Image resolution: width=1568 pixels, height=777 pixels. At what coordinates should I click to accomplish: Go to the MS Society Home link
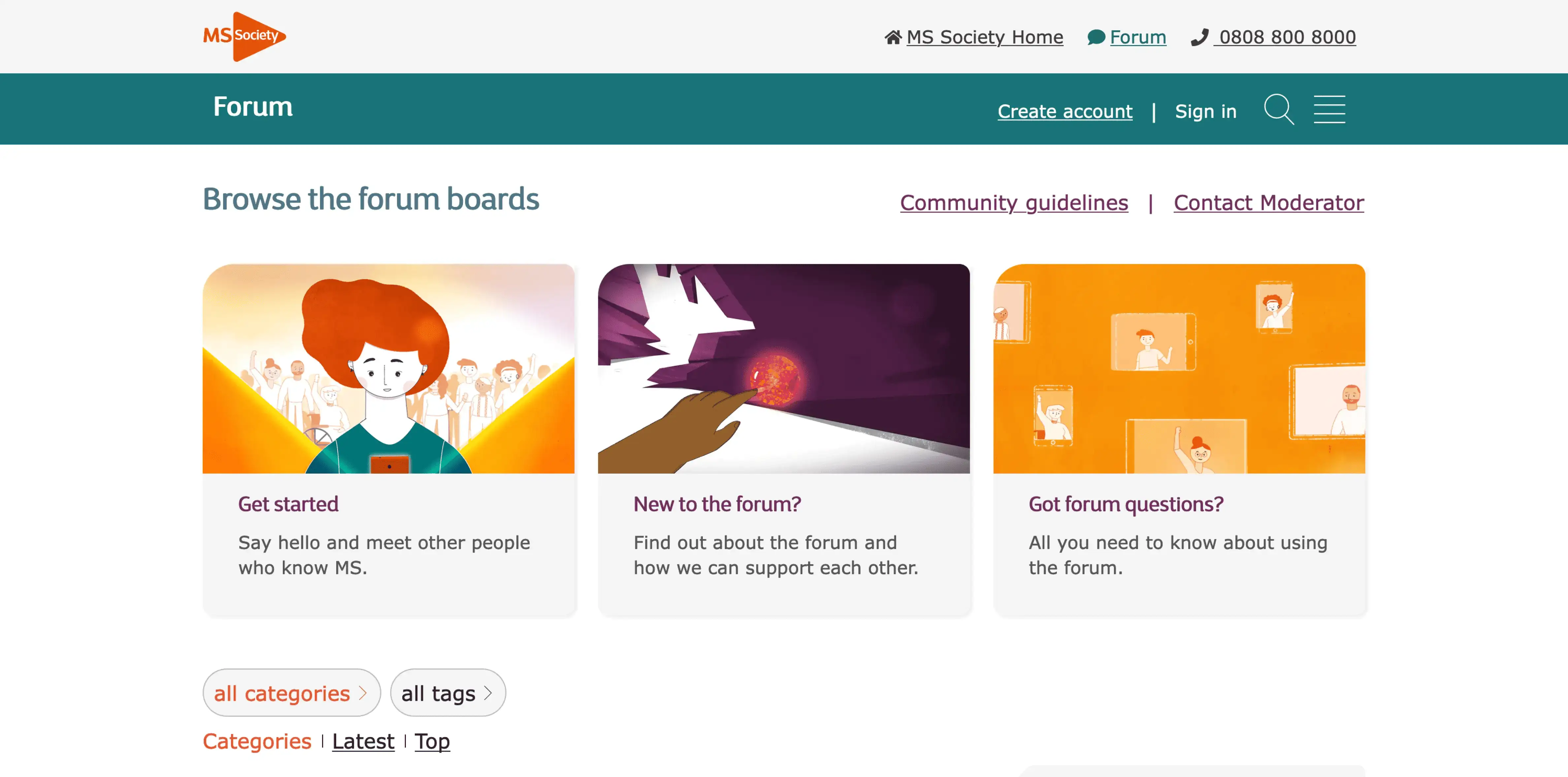click(x=984, y=37)
